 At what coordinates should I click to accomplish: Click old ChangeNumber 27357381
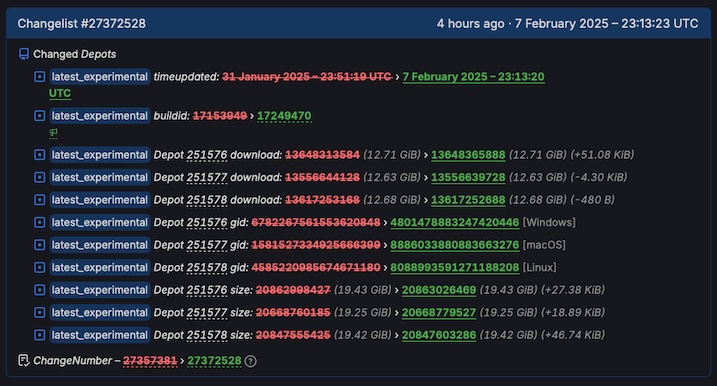coord(150,360)
